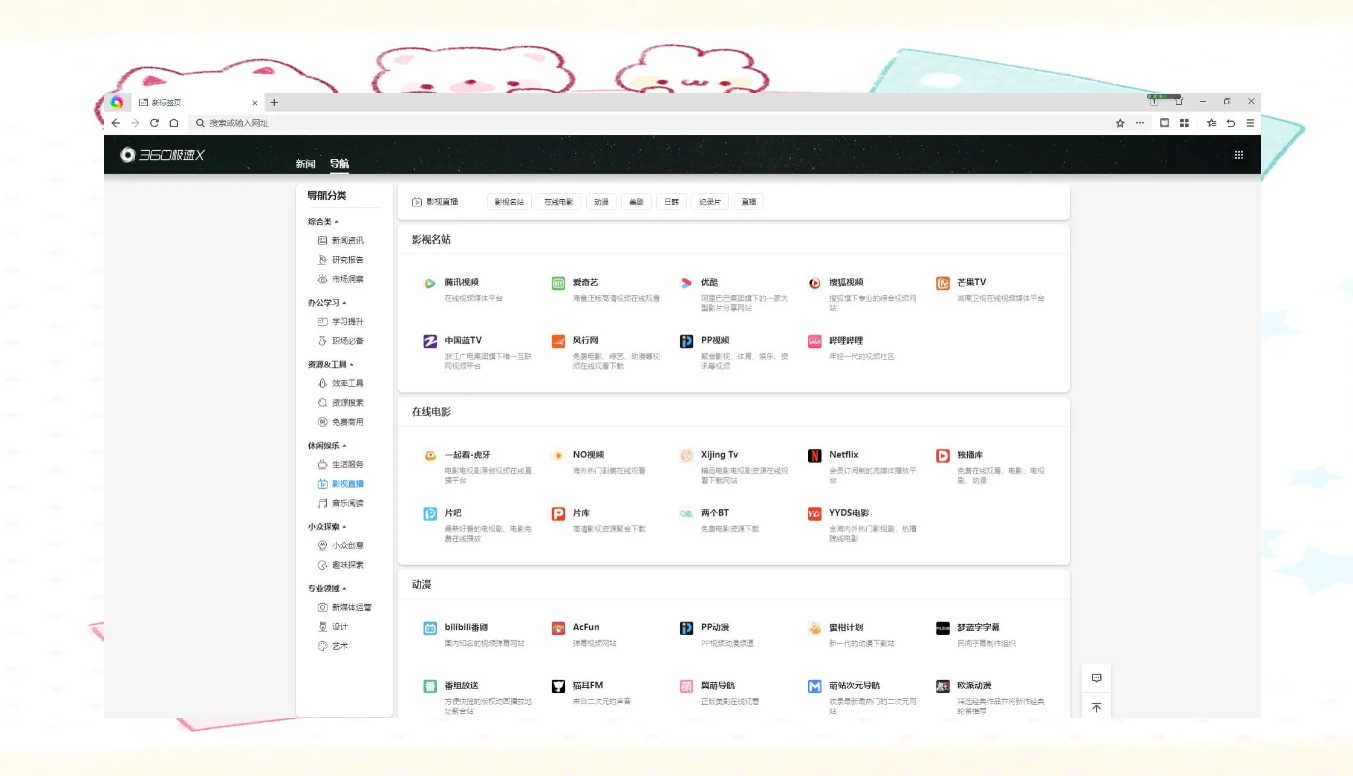Switch to the 新闻 header tab
1353x776 pixels.
point(305,164)
